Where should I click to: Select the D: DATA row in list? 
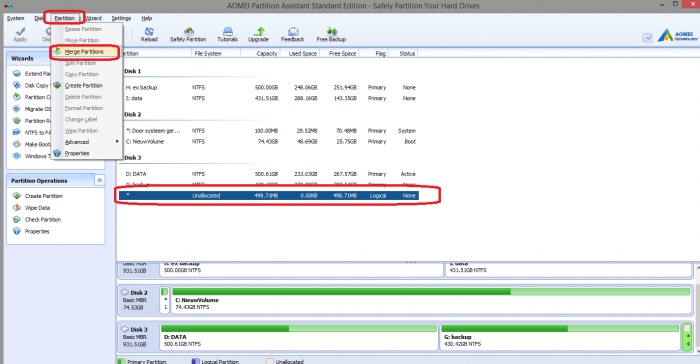[269, 174]
